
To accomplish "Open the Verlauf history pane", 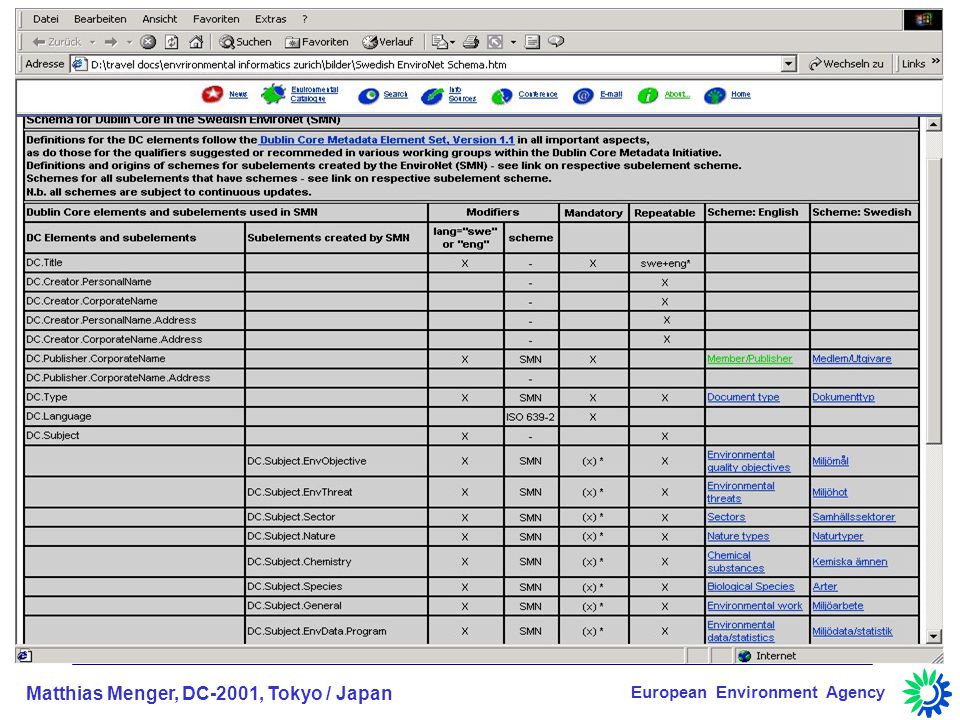I will tap(388, 42).
